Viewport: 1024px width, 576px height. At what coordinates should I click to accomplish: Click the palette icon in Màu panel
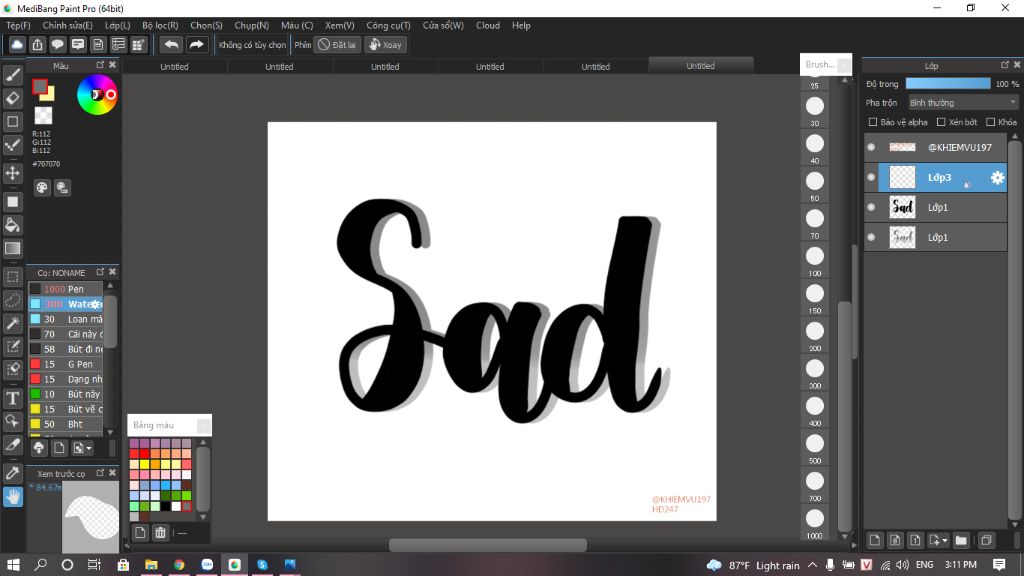pyautogui.click(x=42, y=188)
